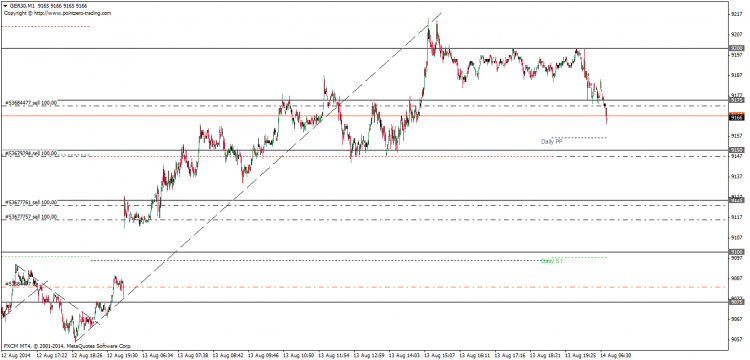Click the 14 Aug 06:30 time label
750x360 pixels.
[x=615, y=356]
